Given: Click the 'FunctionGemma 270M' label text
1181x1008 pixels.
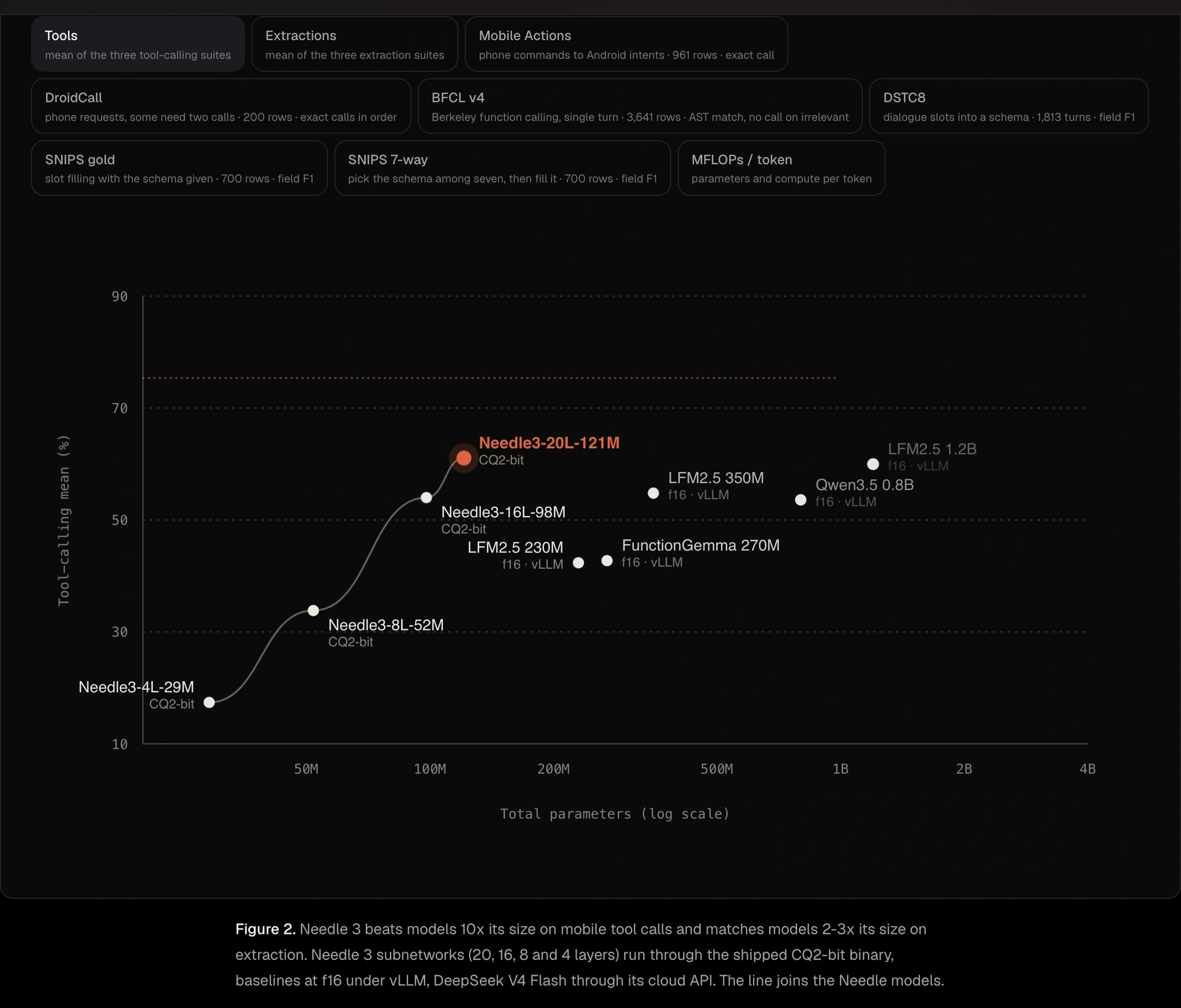Looking at the screenshot, I should point(701,545).
